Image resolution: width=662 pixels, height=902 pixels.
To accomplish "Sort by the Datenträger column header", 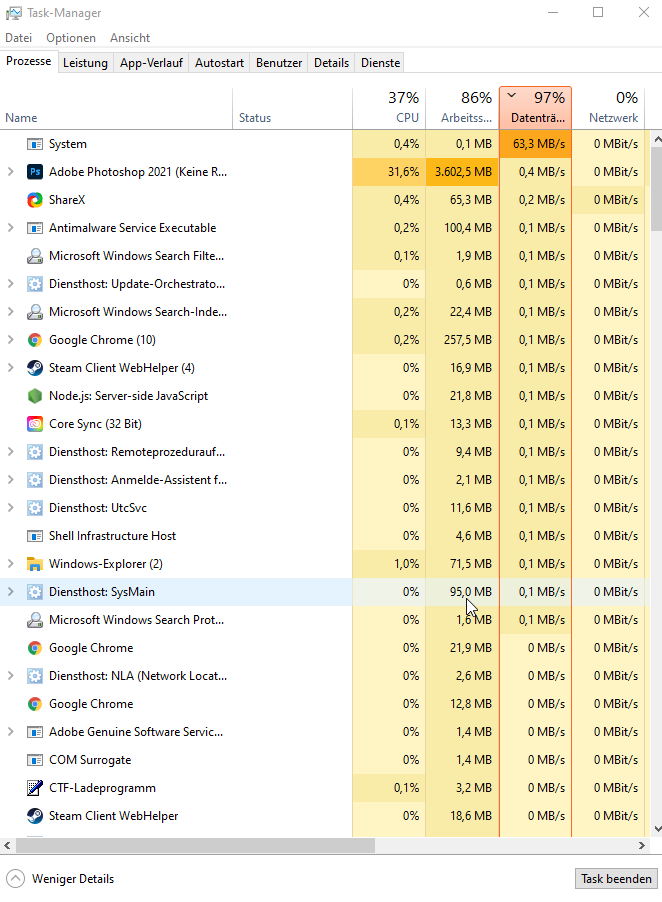I will point(535,108).
